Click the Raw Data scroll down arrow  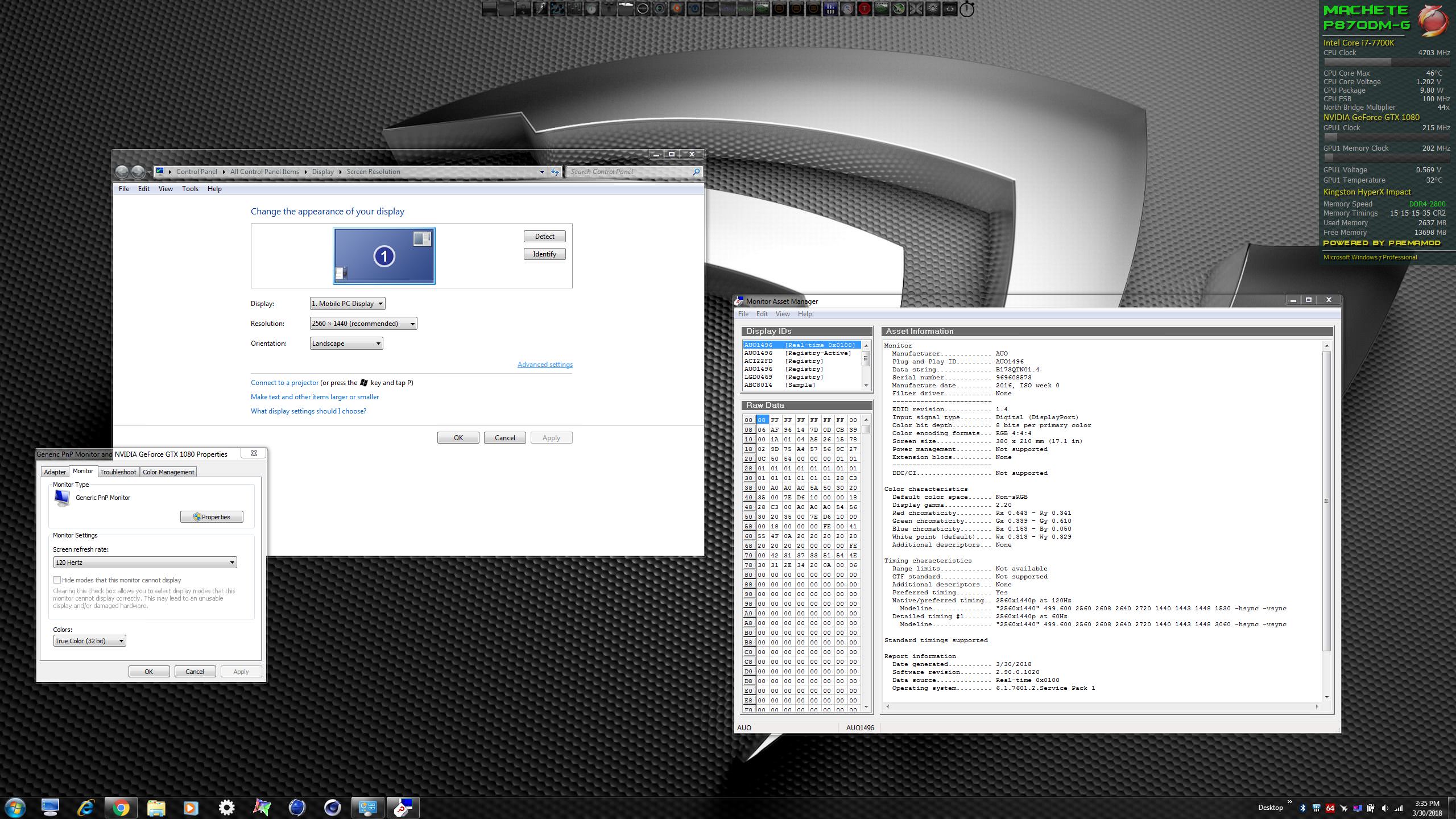click(x=866, y=707)
